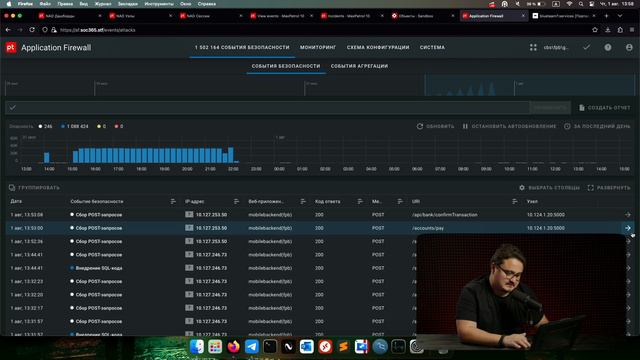This screenshot has width=640, height=360.
Task: Toggle the yellow severity filter showing 0
Action: coord(102,127)
